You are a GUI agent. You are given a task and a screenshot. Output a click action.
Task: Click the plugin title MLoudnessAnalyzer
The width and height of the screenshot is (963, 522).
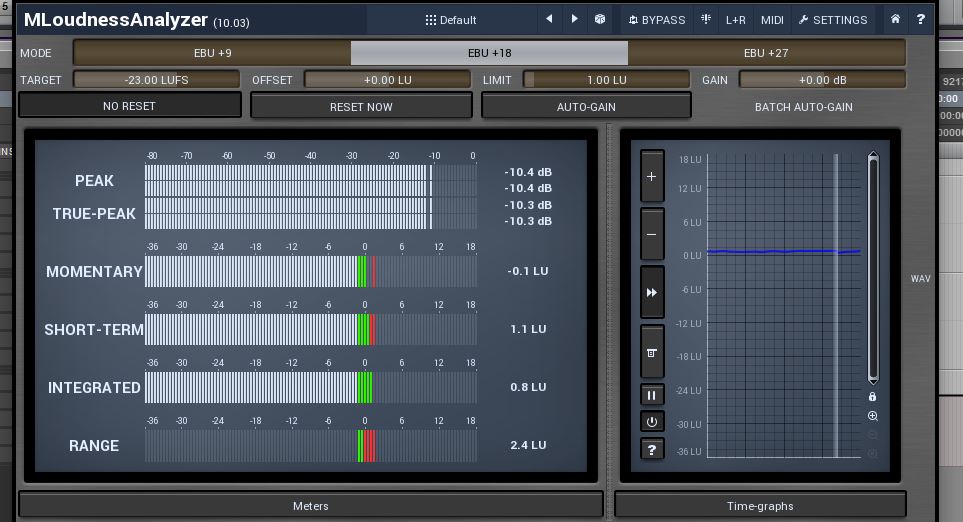coord(115,20)
